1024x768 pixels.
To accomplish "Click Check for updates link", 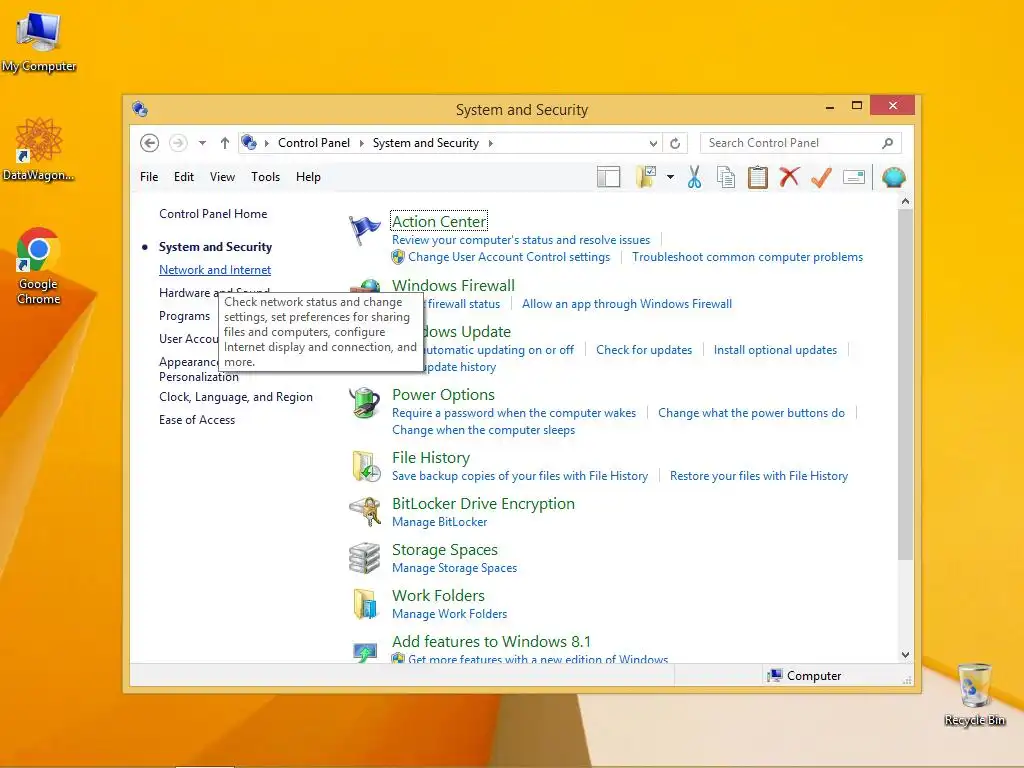I will click(x=644, y=350).
